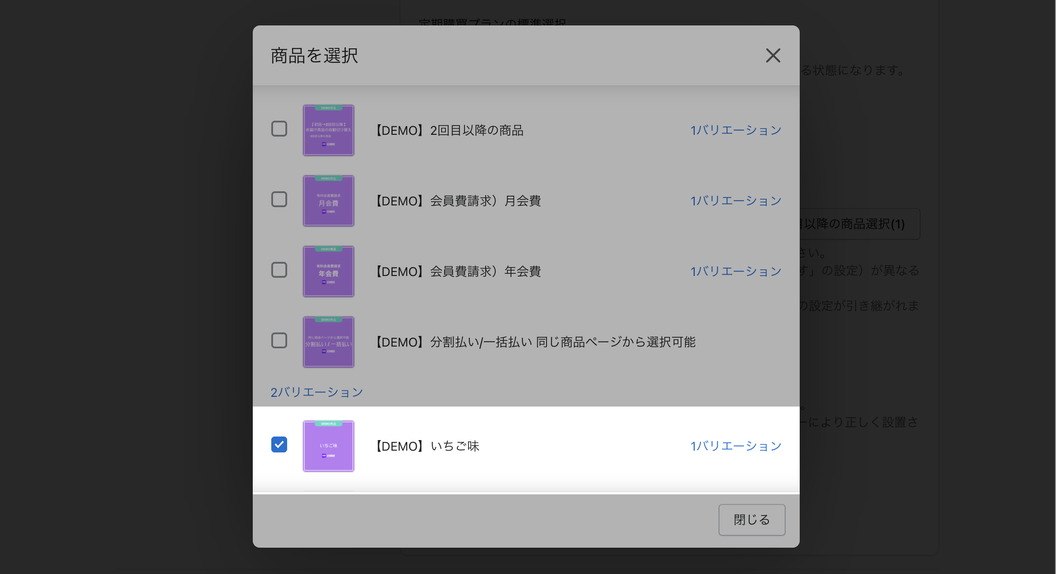Close the 商品を選択 dialog with X icon
Viewport: 1056px width, 574px height.
point(772,55)
